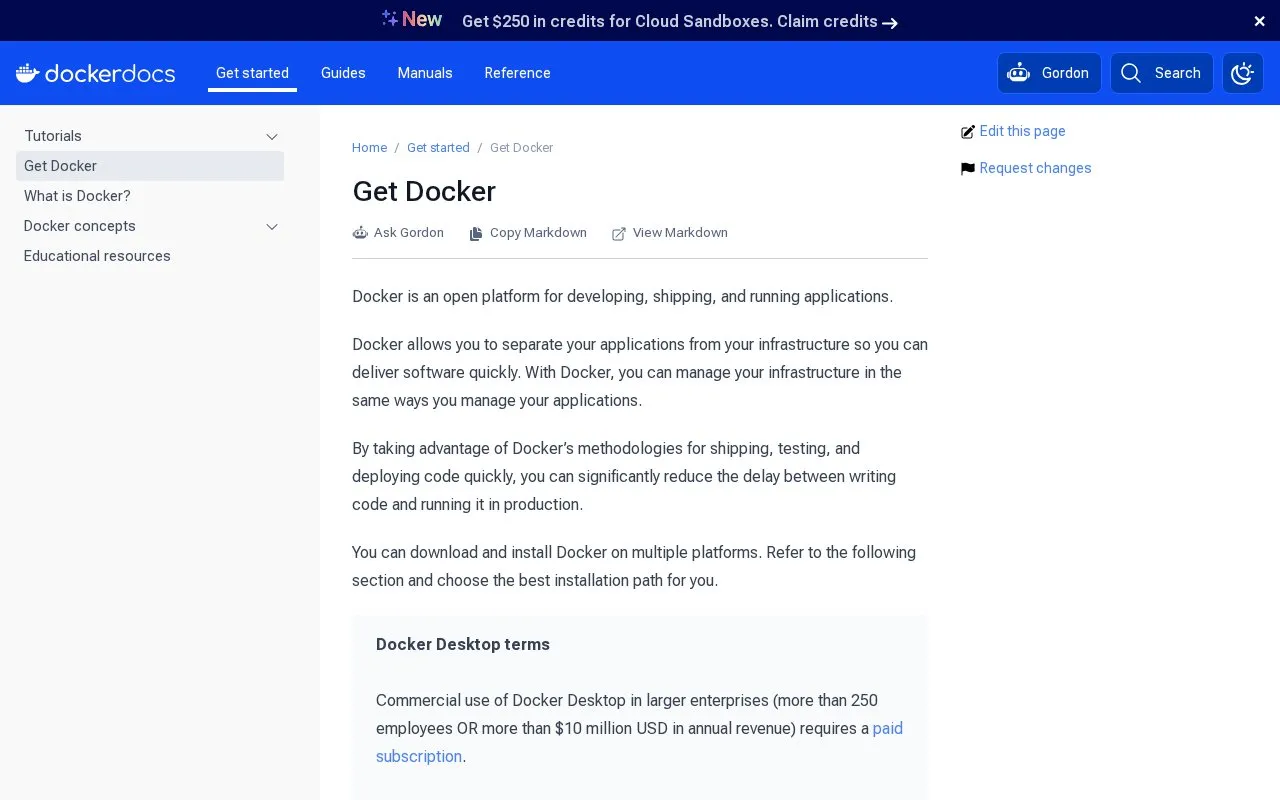The image size is (1280, 800).
Task: Click the arrow icon after Claim credits
Action: click(x=890, y=22)
